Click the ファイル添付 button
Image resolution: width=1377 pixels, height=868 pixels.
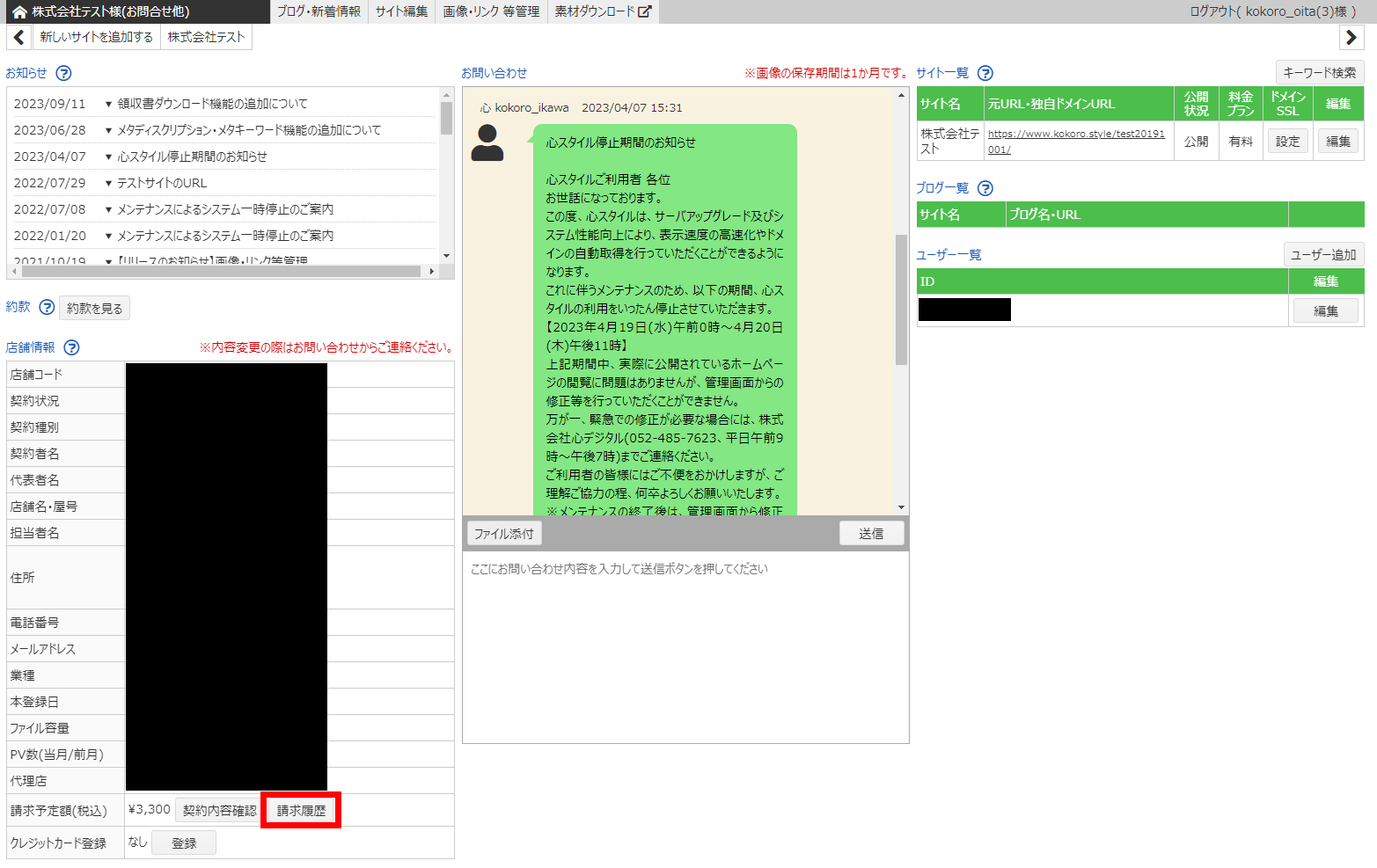pos(504,534)
